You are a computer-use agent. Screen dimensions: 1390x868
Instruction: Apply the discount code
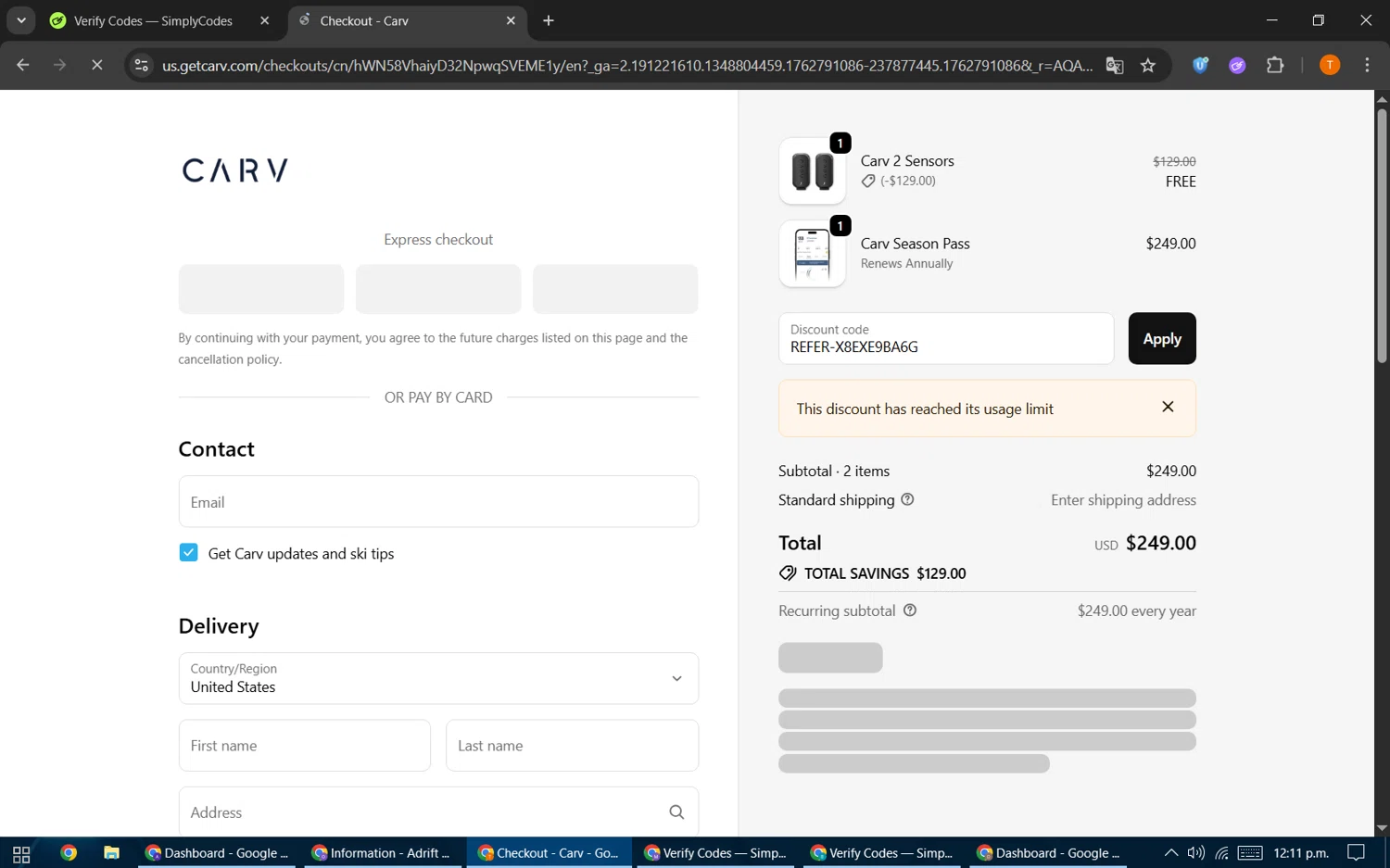(x=1162, y=338)
